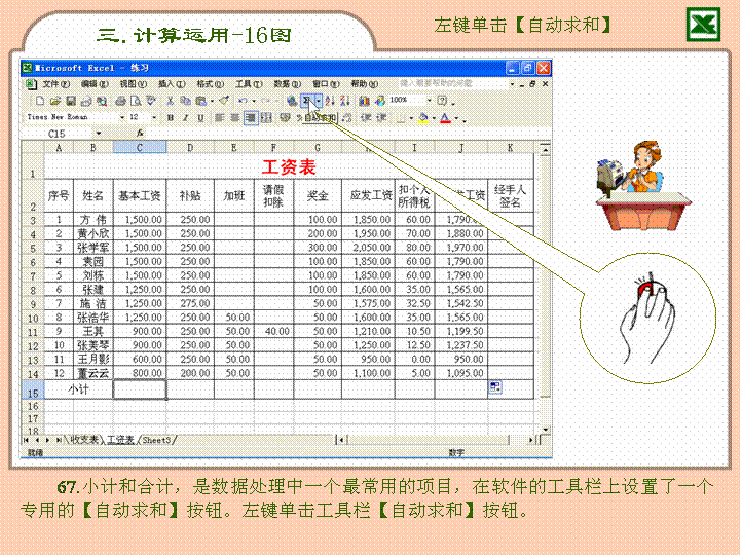Toggle Italic formatting
The width and height of the screenshot is (740, 555).
pyautogui.click(x=185, y=118)
